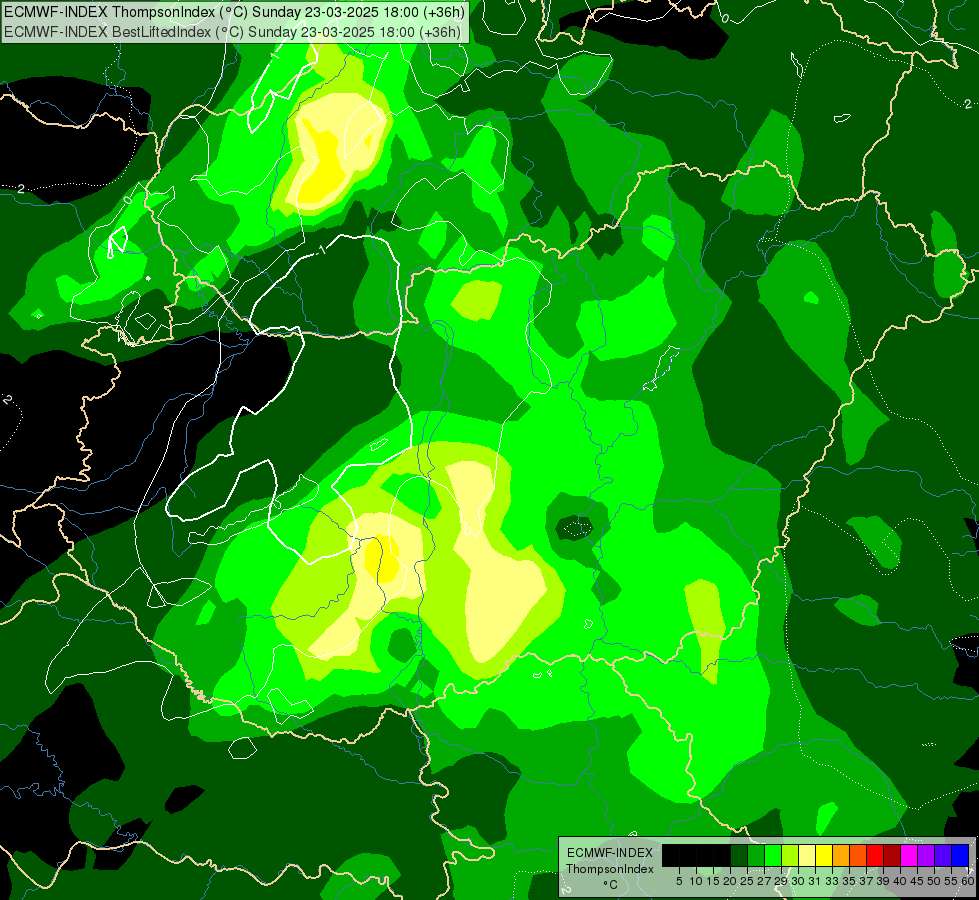Screen dimensions: 979x900
Task: Click the legend tick label 40
Action: tap(900, 881)
